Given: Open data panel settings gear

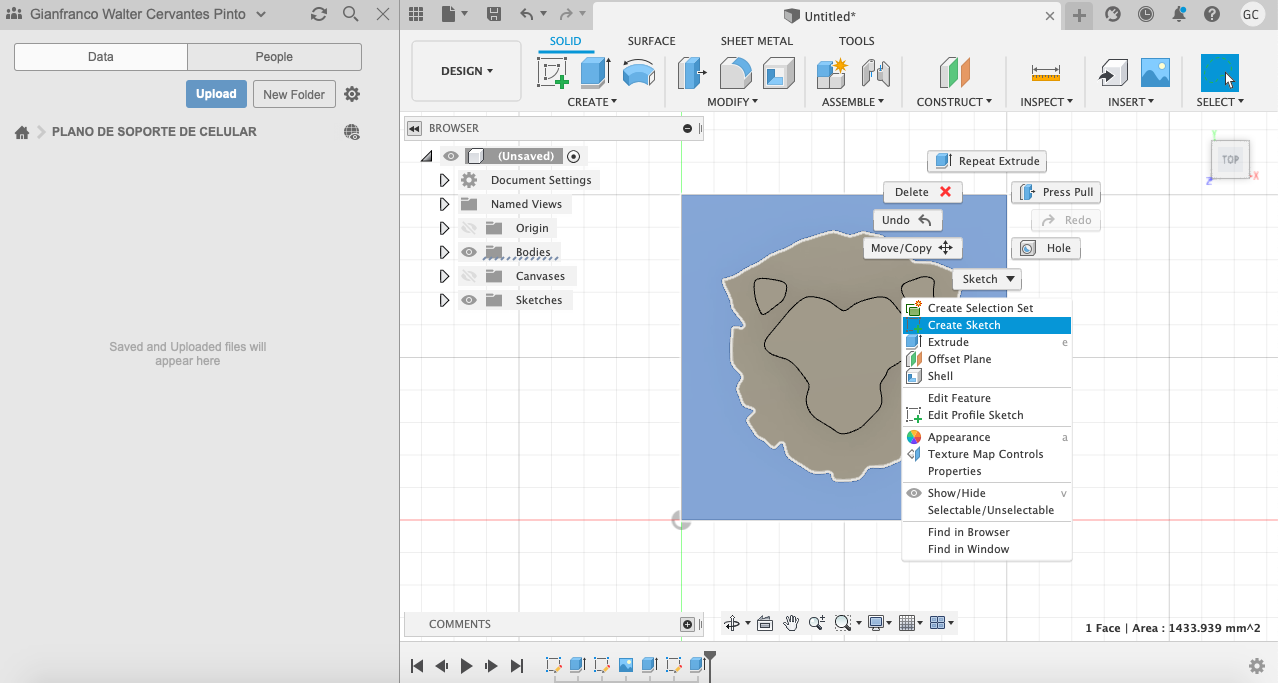Looking at the screenshot, I should coord(352,94).
